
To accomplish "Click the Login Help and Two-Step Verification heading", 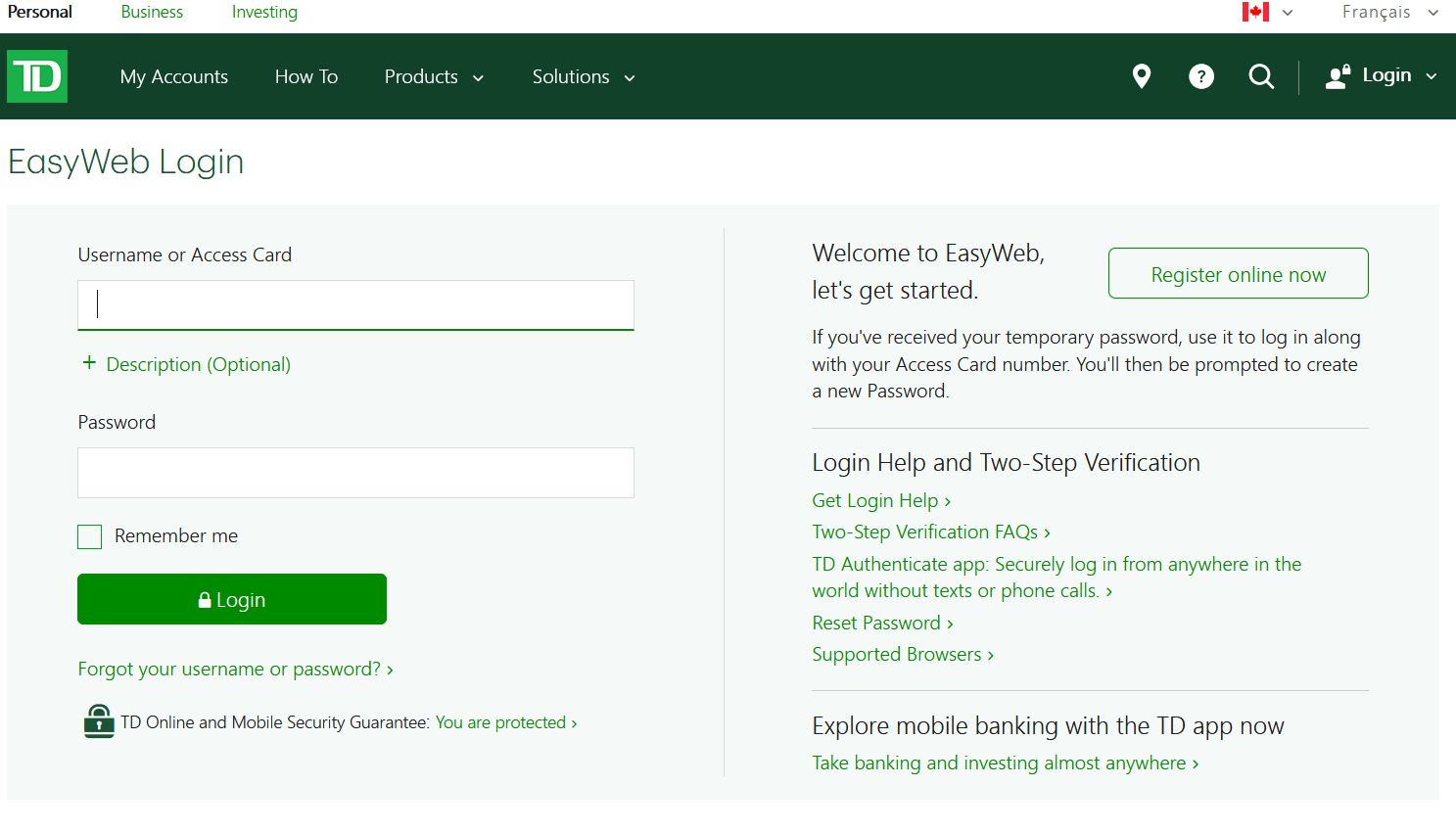I will (x=1006, y=463).
